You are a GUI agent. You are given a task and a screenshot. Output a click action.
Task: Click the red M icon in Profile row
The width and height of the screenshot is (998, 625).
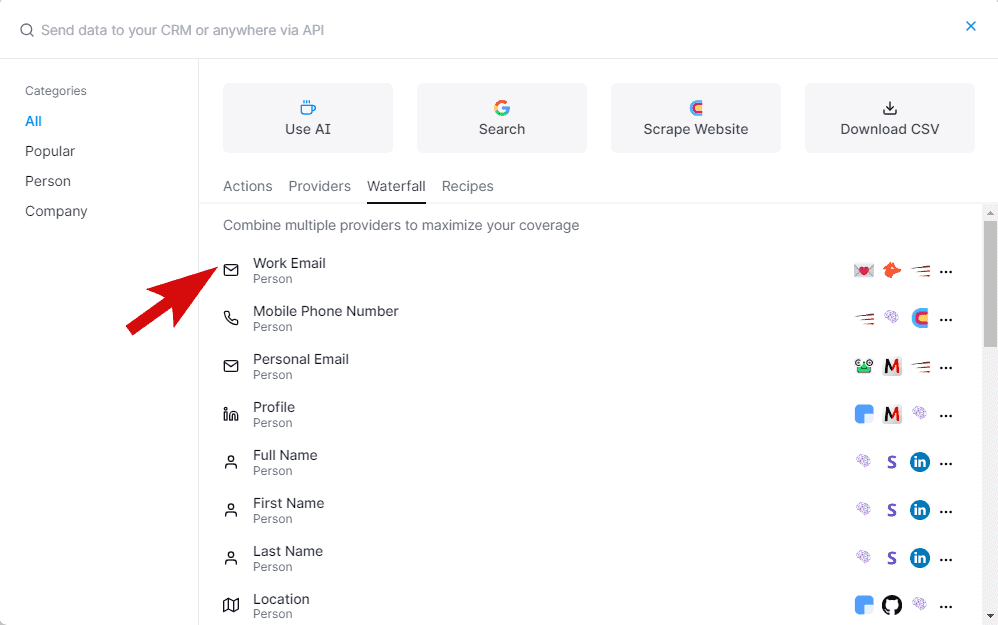click(892, 414)
